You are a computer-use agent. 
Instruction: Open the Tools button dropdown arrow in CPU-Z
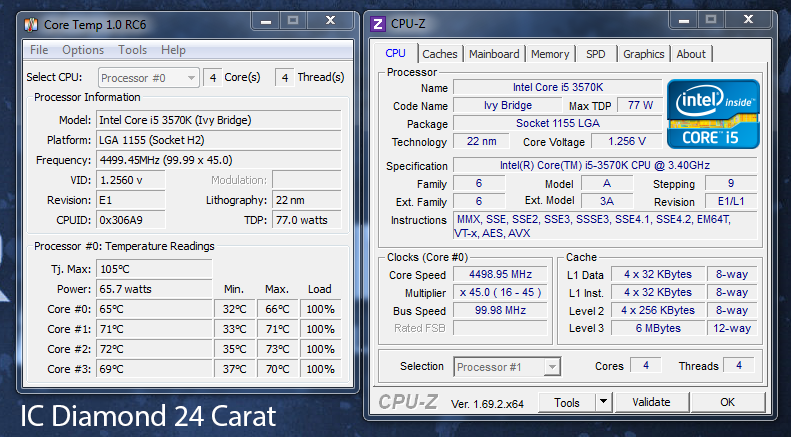tap(603, 402)
